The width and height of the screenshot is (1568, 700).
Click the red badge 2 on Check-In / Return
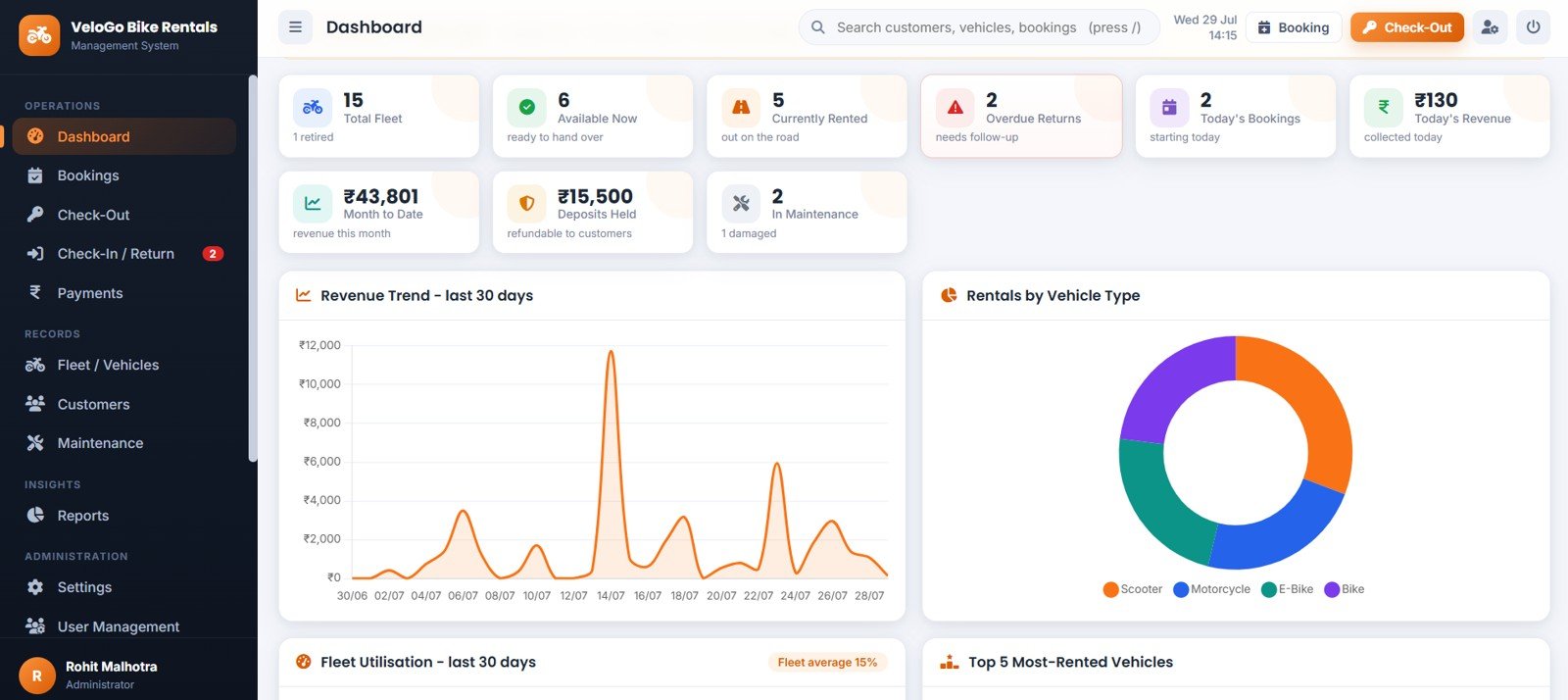click(x=213, y=254)
